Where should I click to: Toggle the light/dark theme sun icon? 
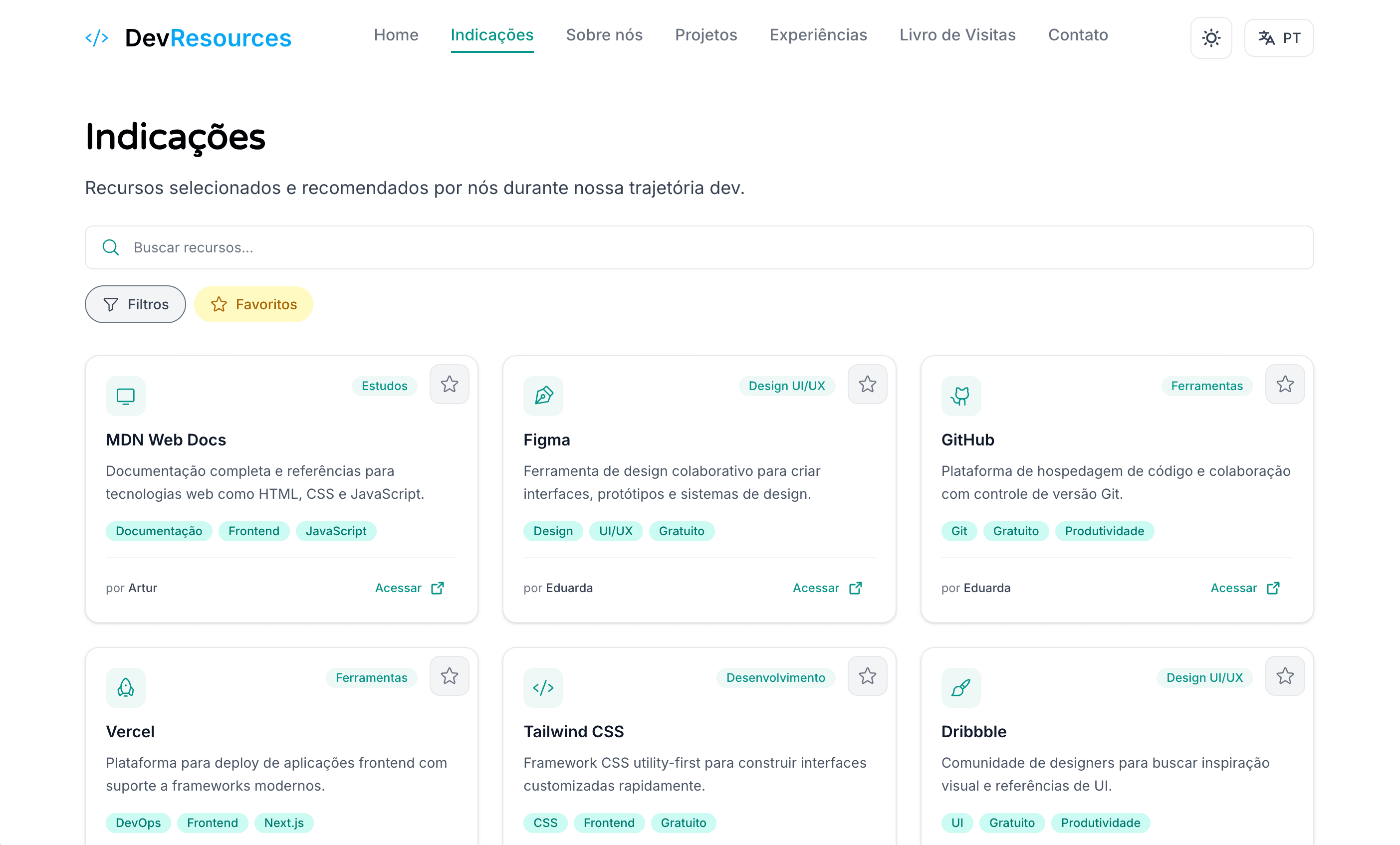click(1211, 38)
